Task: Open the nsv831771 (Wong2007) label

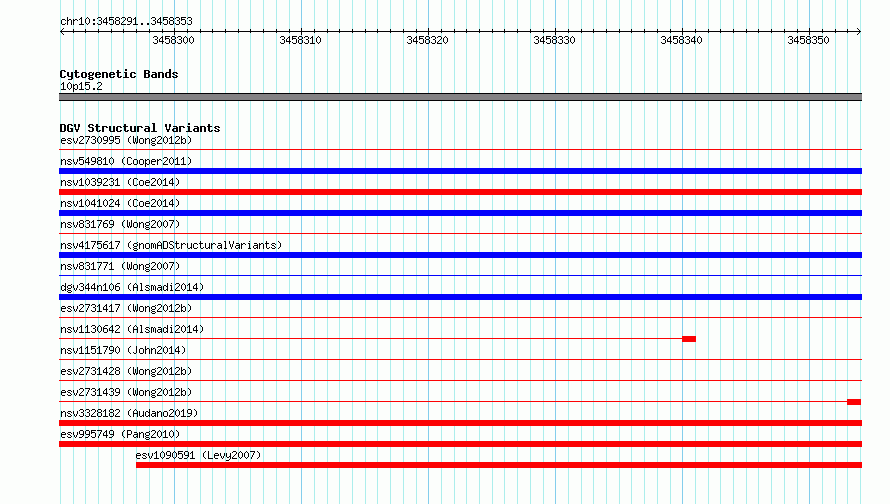Action: pyautogui.click(x=120, y=266)
